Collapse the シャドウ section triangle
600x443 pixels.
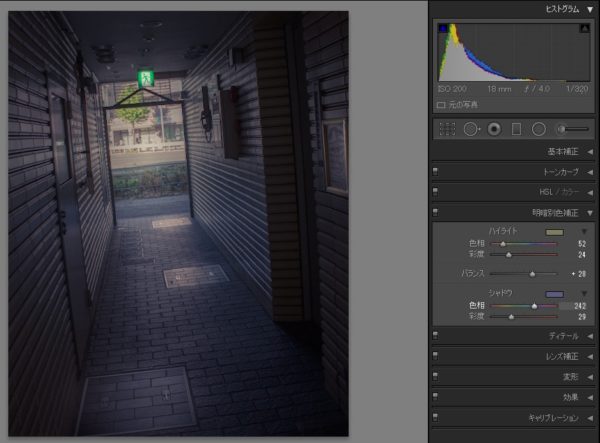[x=584, y=294]
